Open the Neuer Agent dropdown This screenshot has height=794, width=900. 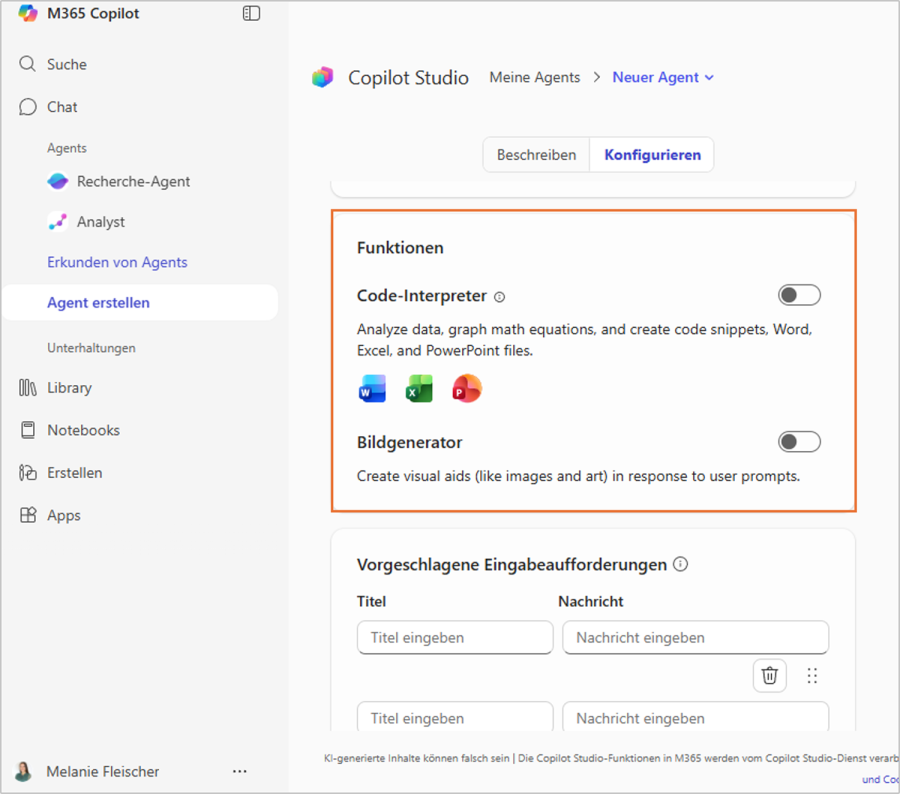(663, 77)
